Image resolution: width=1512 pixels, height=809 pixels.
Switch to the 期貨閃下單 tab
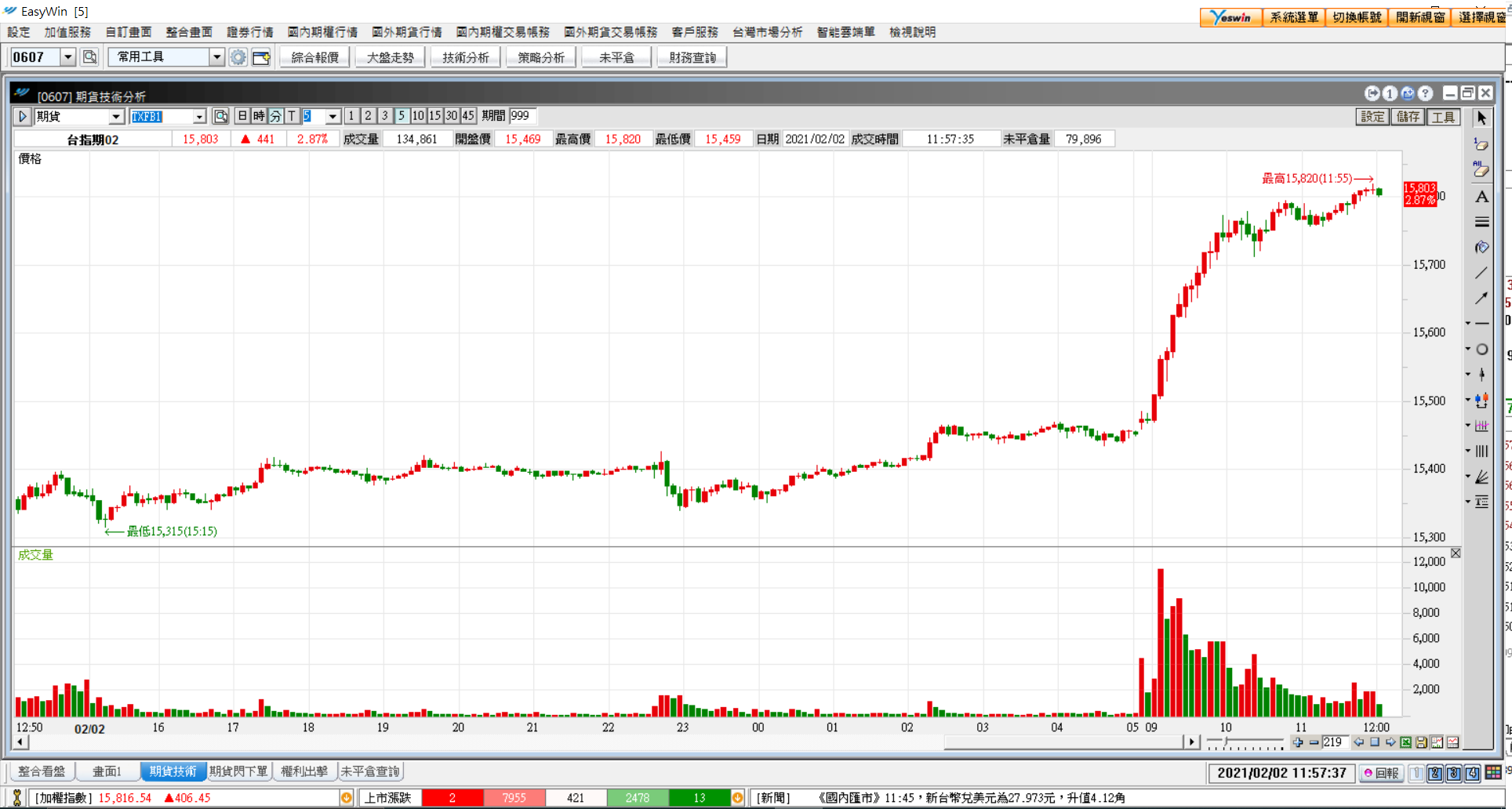(238, 771)
